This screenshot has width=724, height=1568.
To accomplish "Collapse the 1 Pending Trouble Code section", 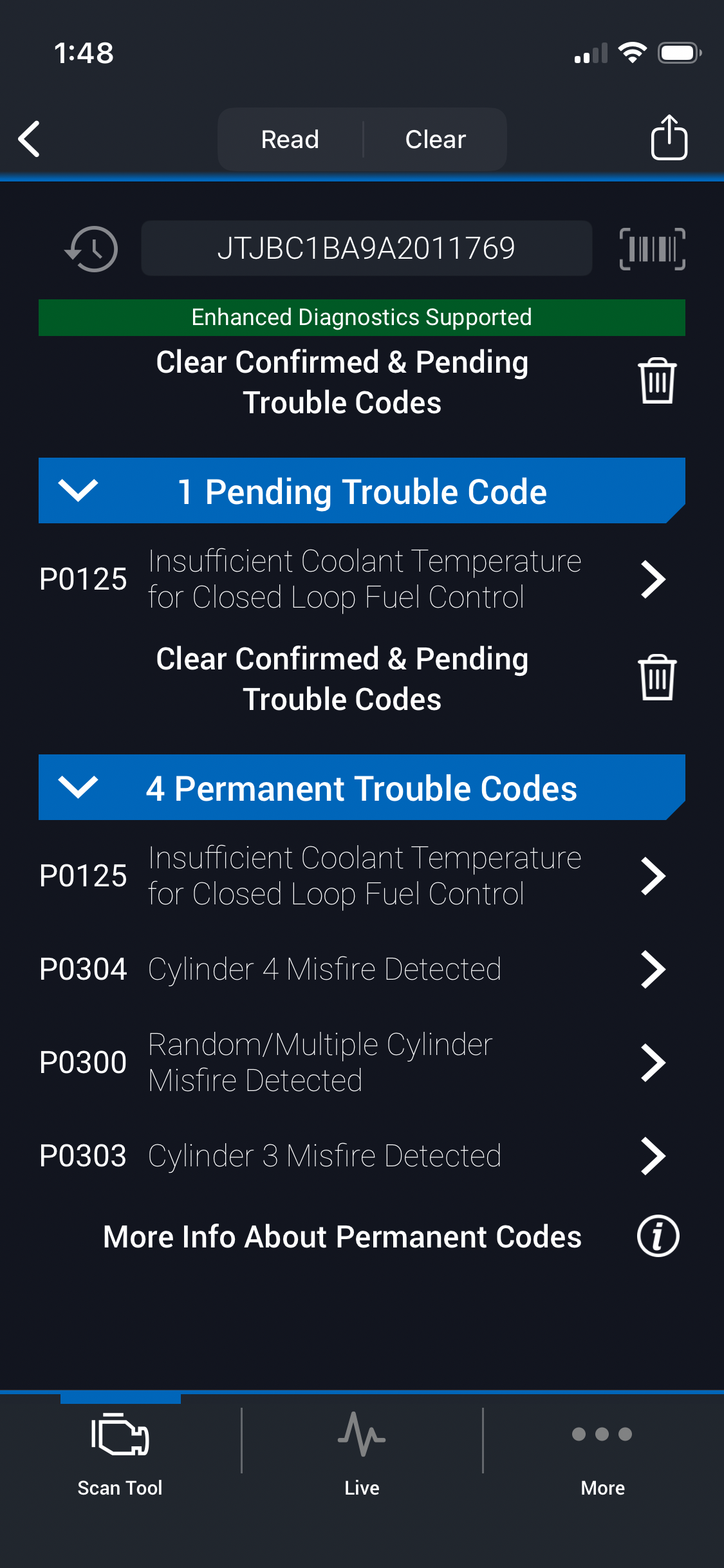I will point(78,490).
